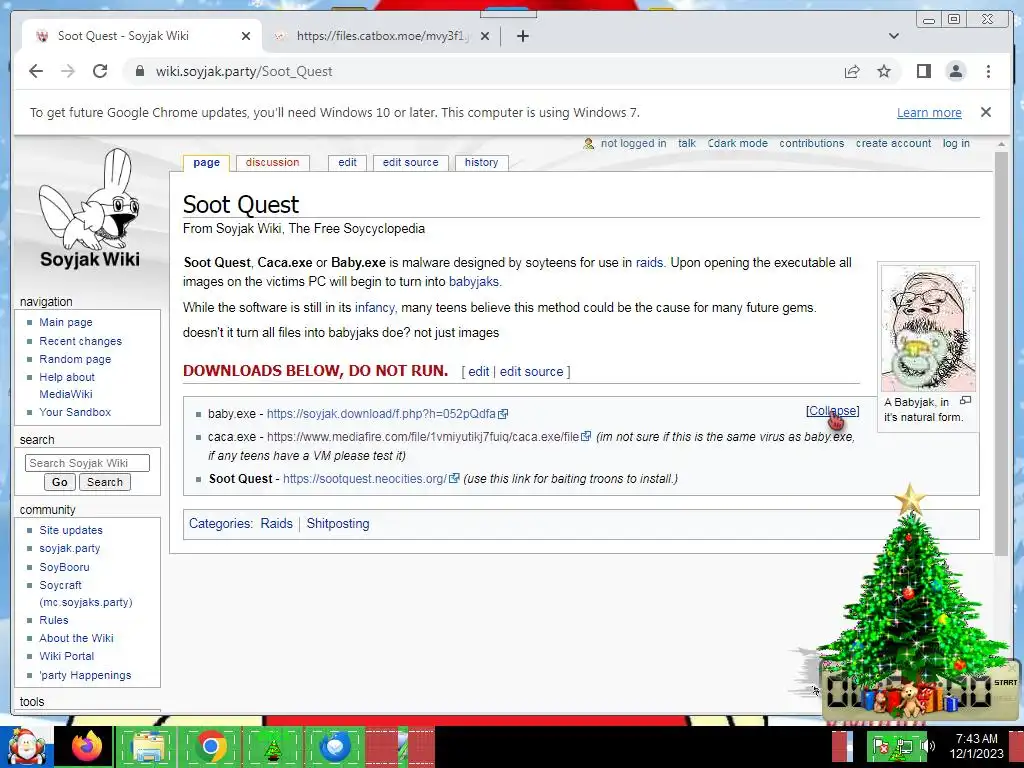Image resolution: width=1024 pixels, height=768 pixels.
Task: Collapse the downloads list box
Action: 833,411
